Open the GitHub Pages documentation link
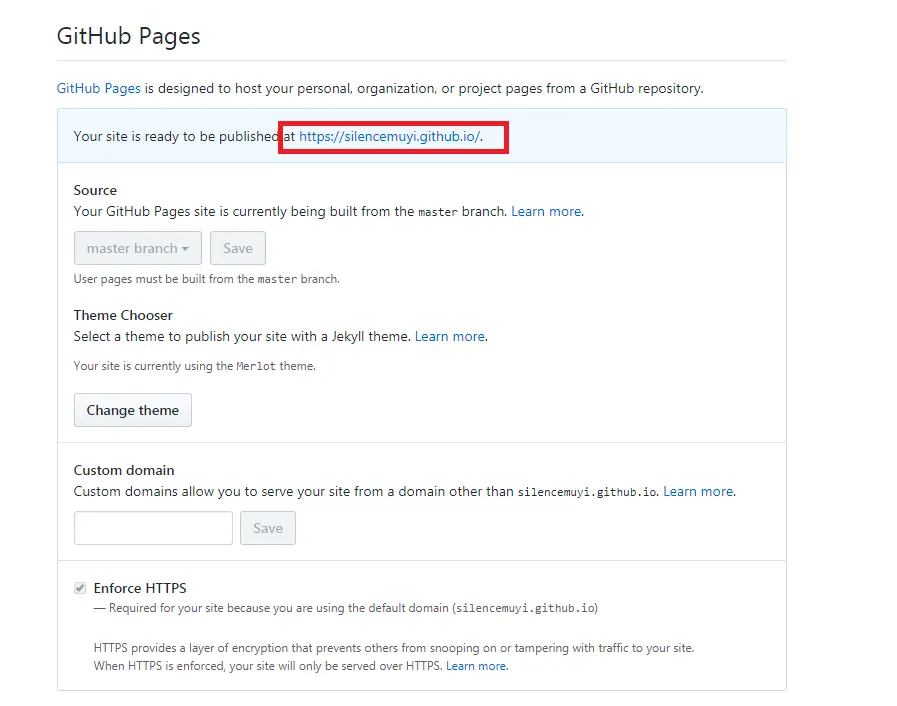 (98, 89)
